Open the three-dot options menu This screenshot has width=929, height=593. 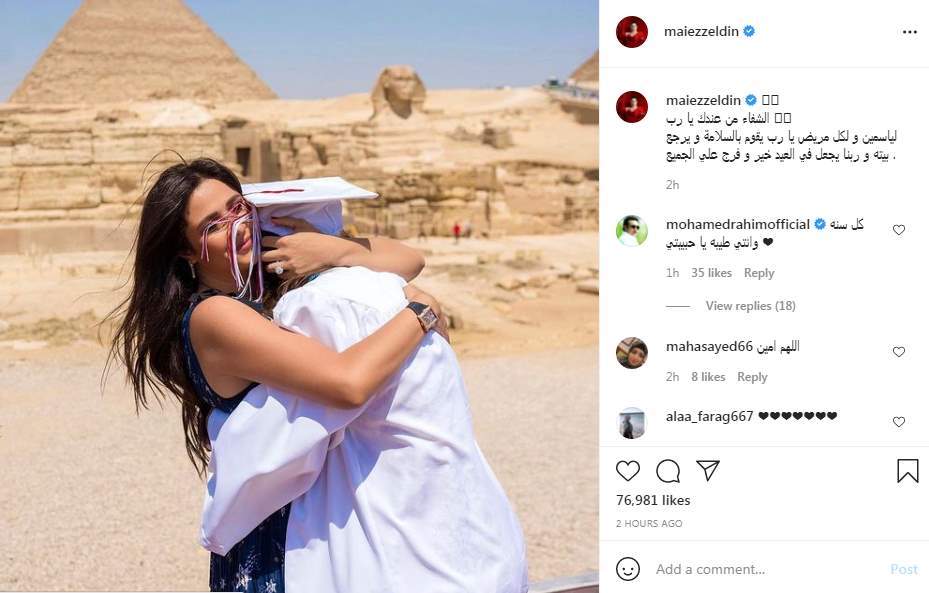pyautogui.click(x=910, y=32)
